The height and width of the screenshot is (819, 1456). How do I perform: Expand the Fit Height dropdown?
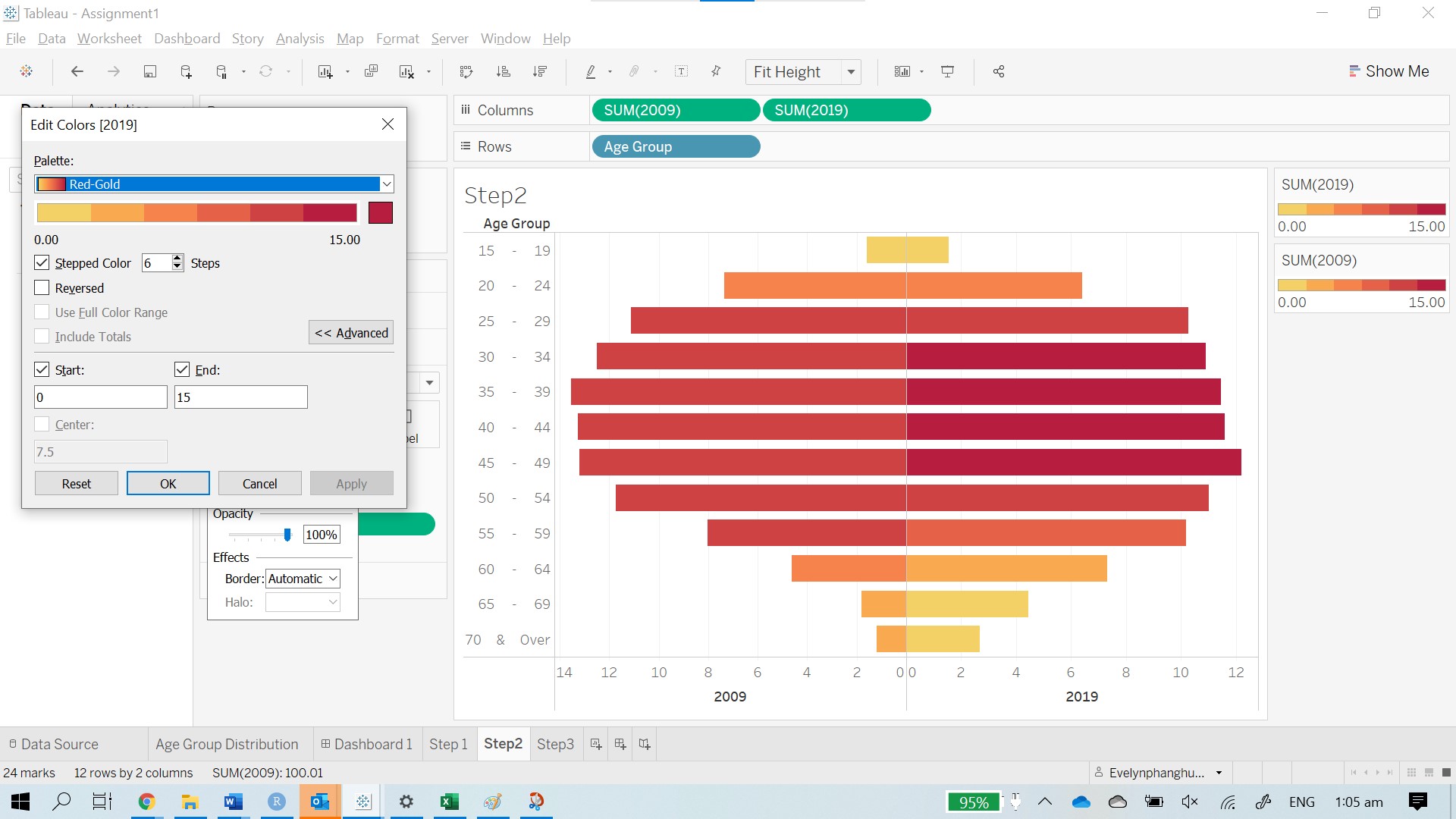(x=851, y=72)
